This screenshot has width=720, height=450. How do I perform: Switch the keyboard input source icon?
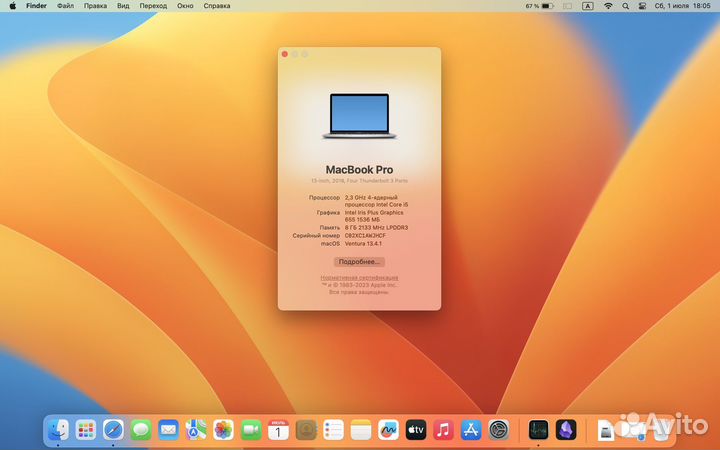click(x=588, y=6)
